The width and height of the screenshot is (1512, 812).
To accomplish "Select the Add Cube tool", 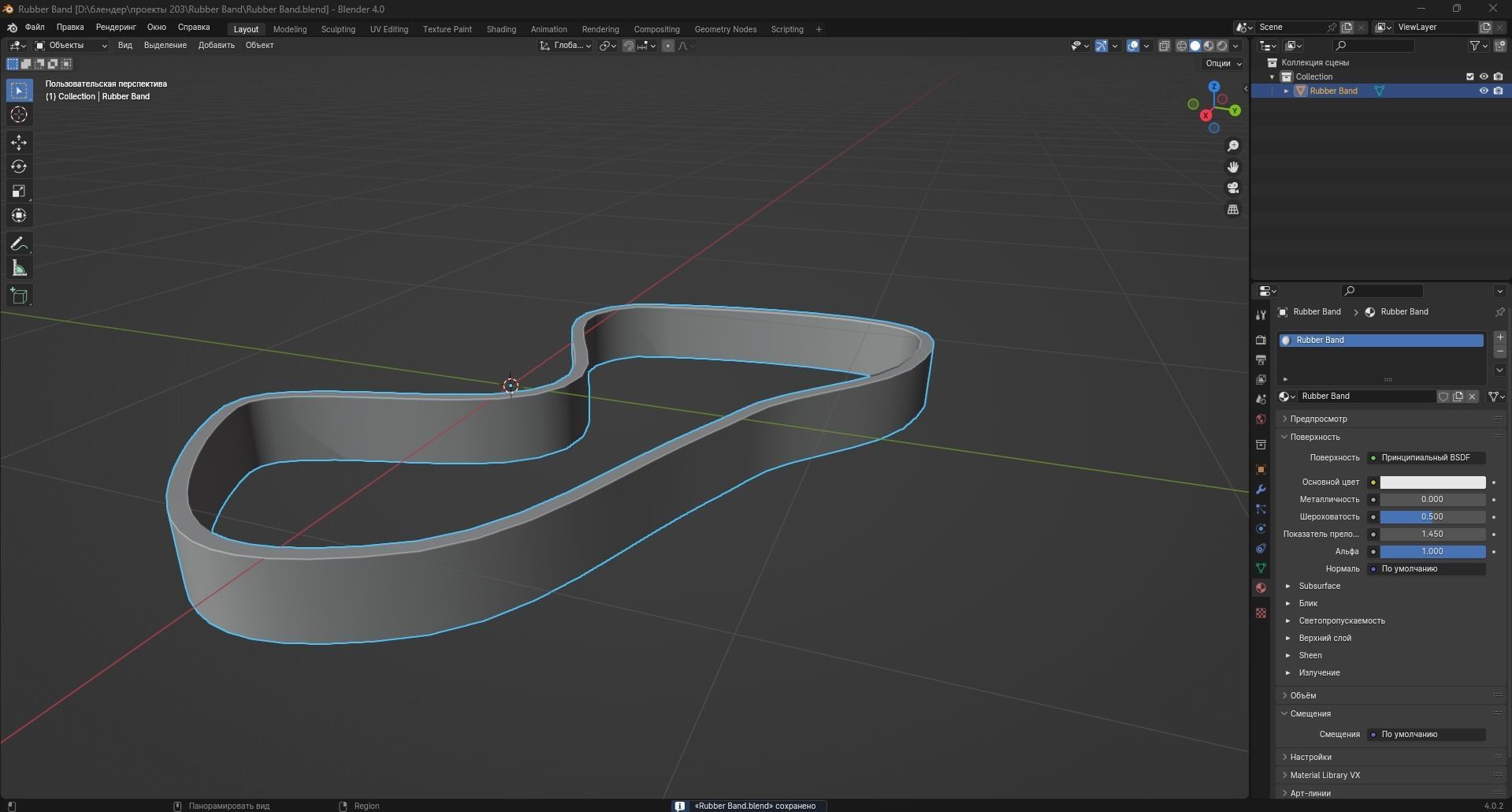I will [20, 296].
